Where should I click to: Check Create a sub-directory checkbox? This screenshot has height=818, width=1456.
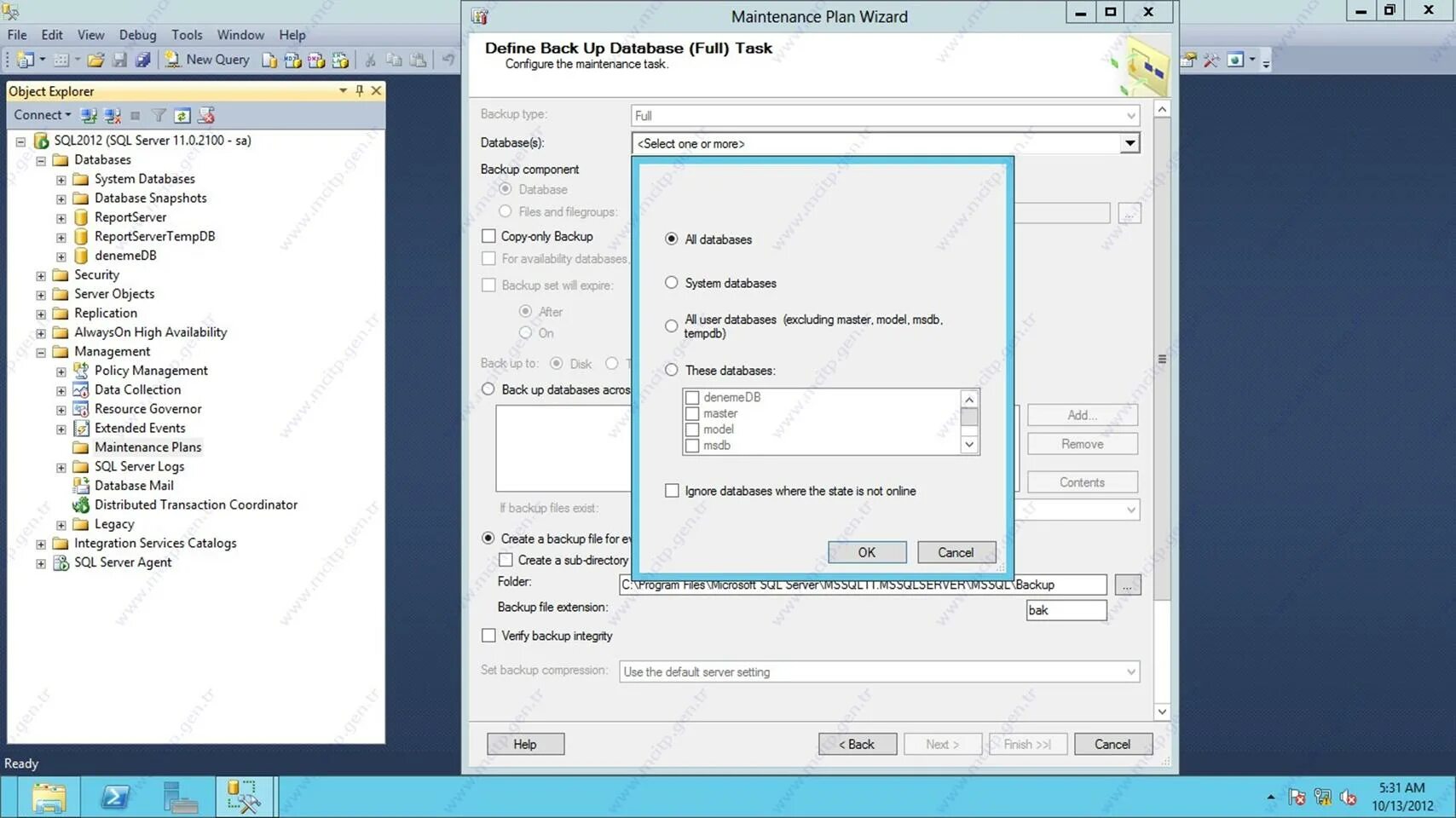click(506, 560)
